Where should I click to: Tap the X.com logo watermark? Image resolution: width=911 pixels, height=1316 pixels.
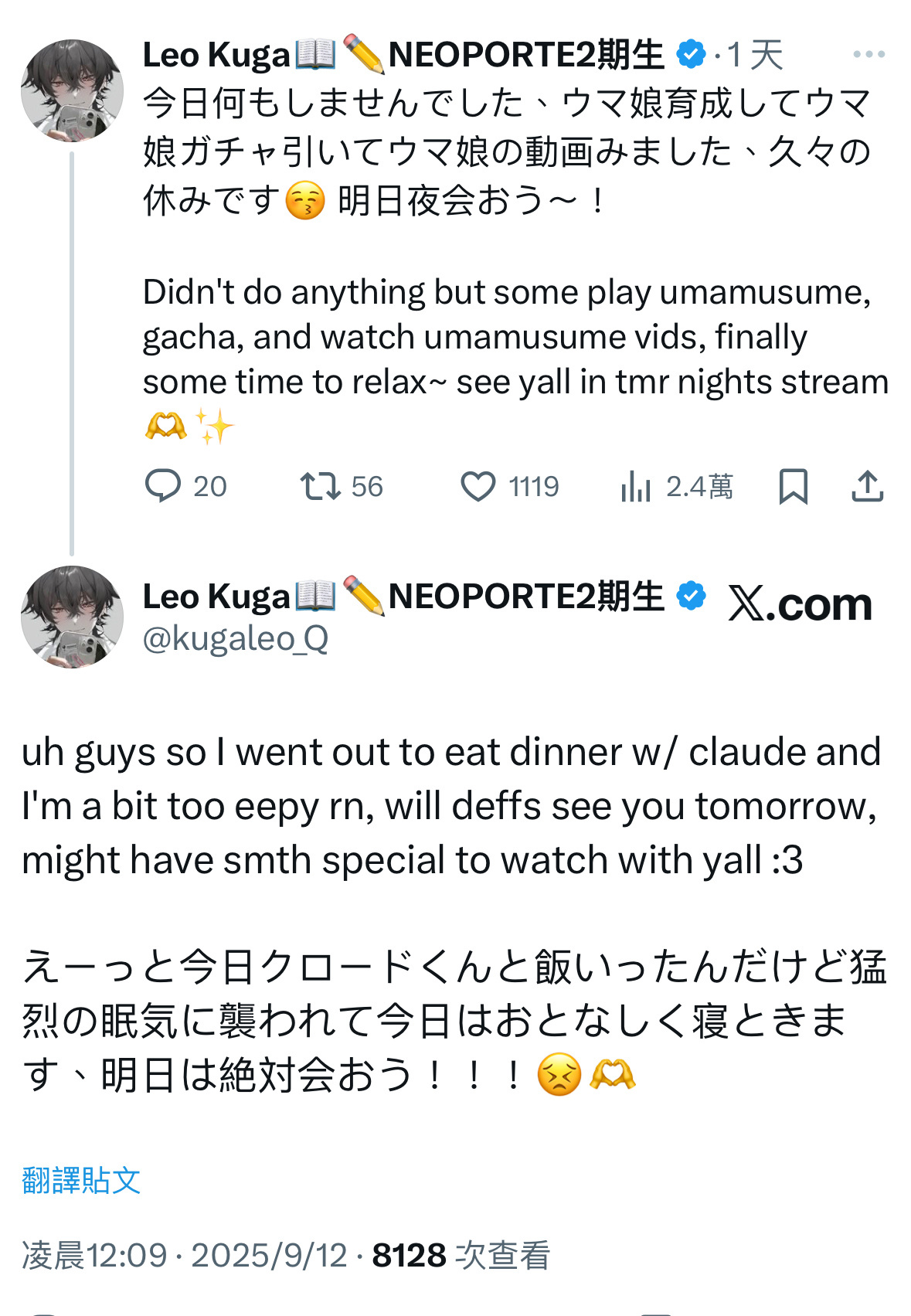click(800, 604)
